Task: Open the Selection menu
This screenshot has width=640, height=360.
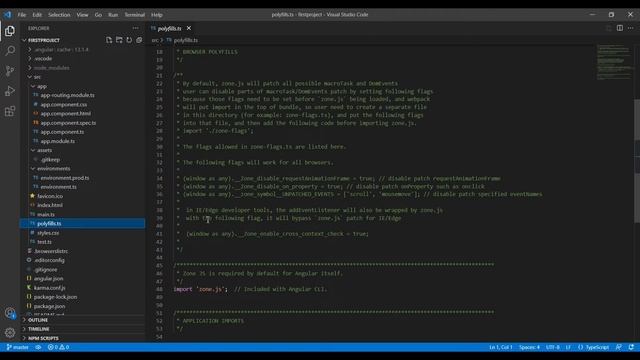Action: tap(59, 15)
